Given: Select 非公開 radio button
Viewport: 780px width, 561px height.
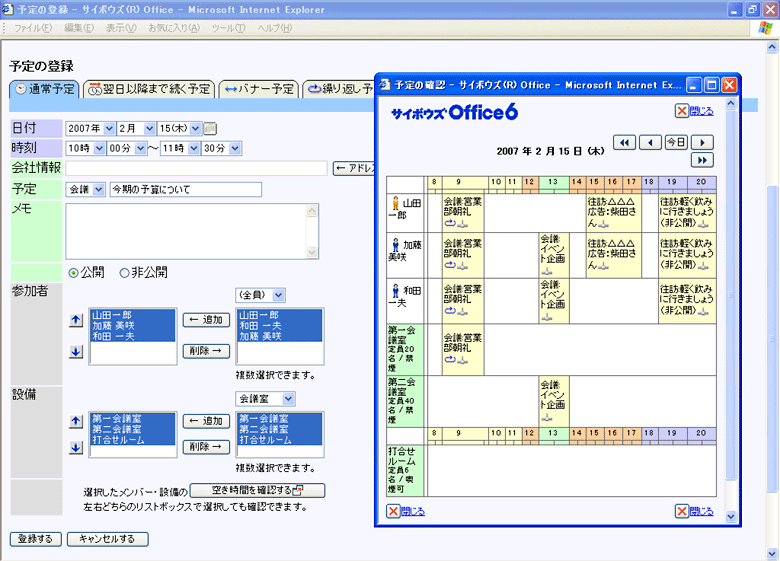Looking at the screenshot, I should coord(124,273).
